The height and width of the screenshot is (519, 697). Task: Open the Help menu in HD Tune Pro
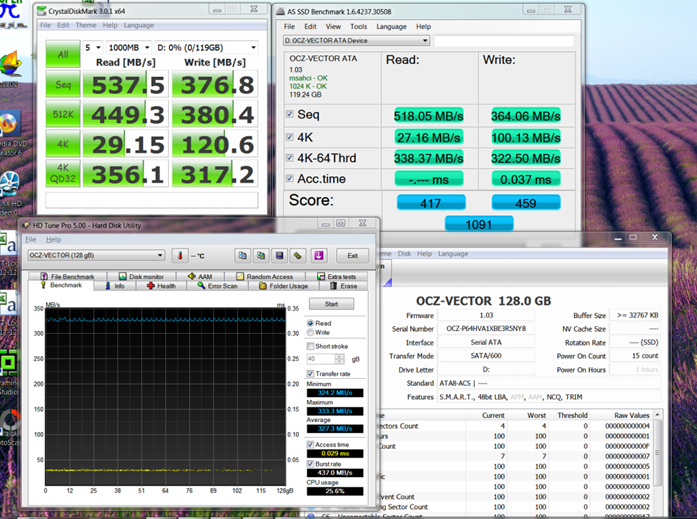53,240
